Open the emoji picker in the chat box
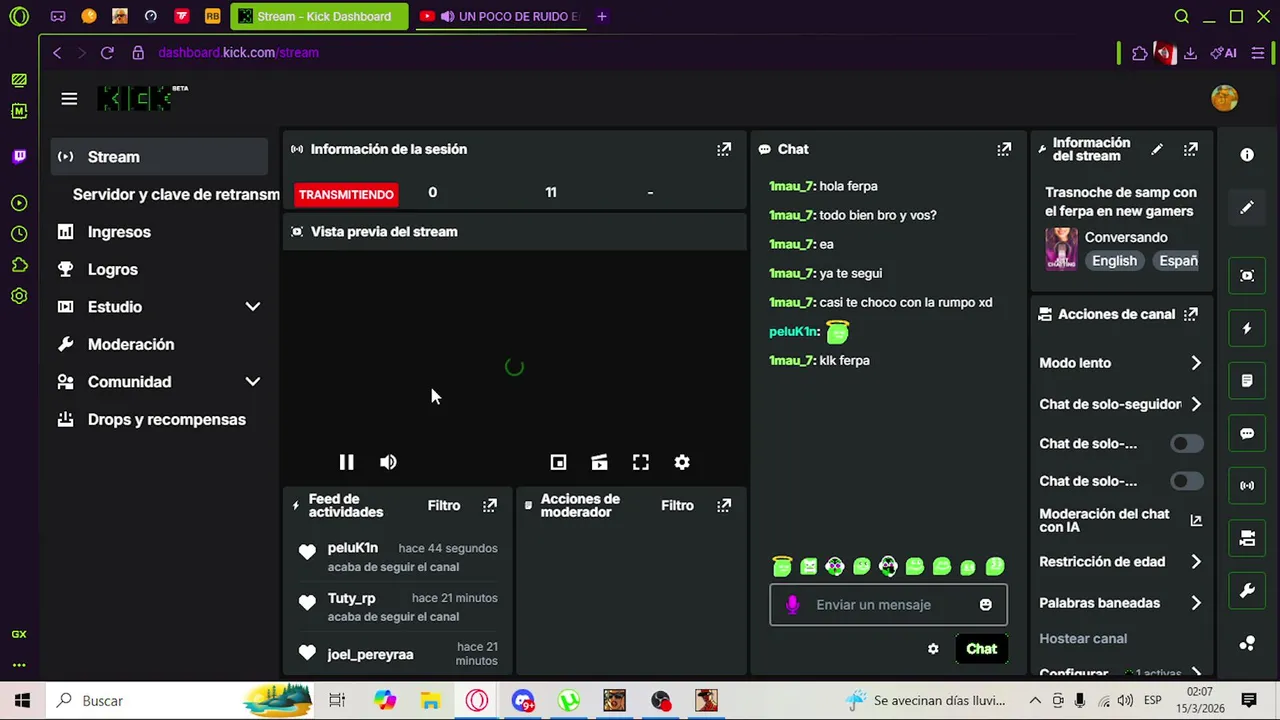1280x720 pixels. point(986,605)
